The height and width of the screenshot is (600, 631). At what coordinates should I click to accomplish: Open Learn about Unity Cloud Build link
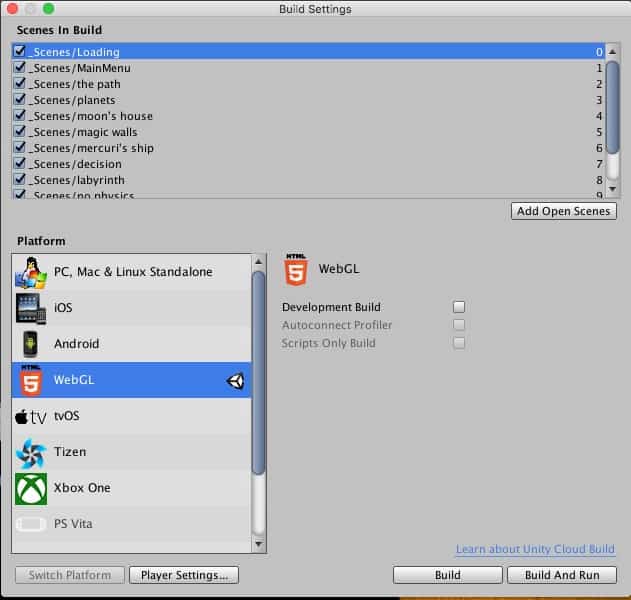[x=535, y=549]
